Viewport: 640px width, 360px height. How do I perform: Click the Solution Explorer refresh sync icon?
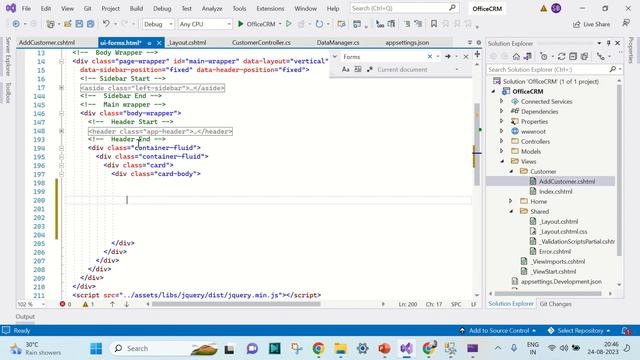coord(562,56)
